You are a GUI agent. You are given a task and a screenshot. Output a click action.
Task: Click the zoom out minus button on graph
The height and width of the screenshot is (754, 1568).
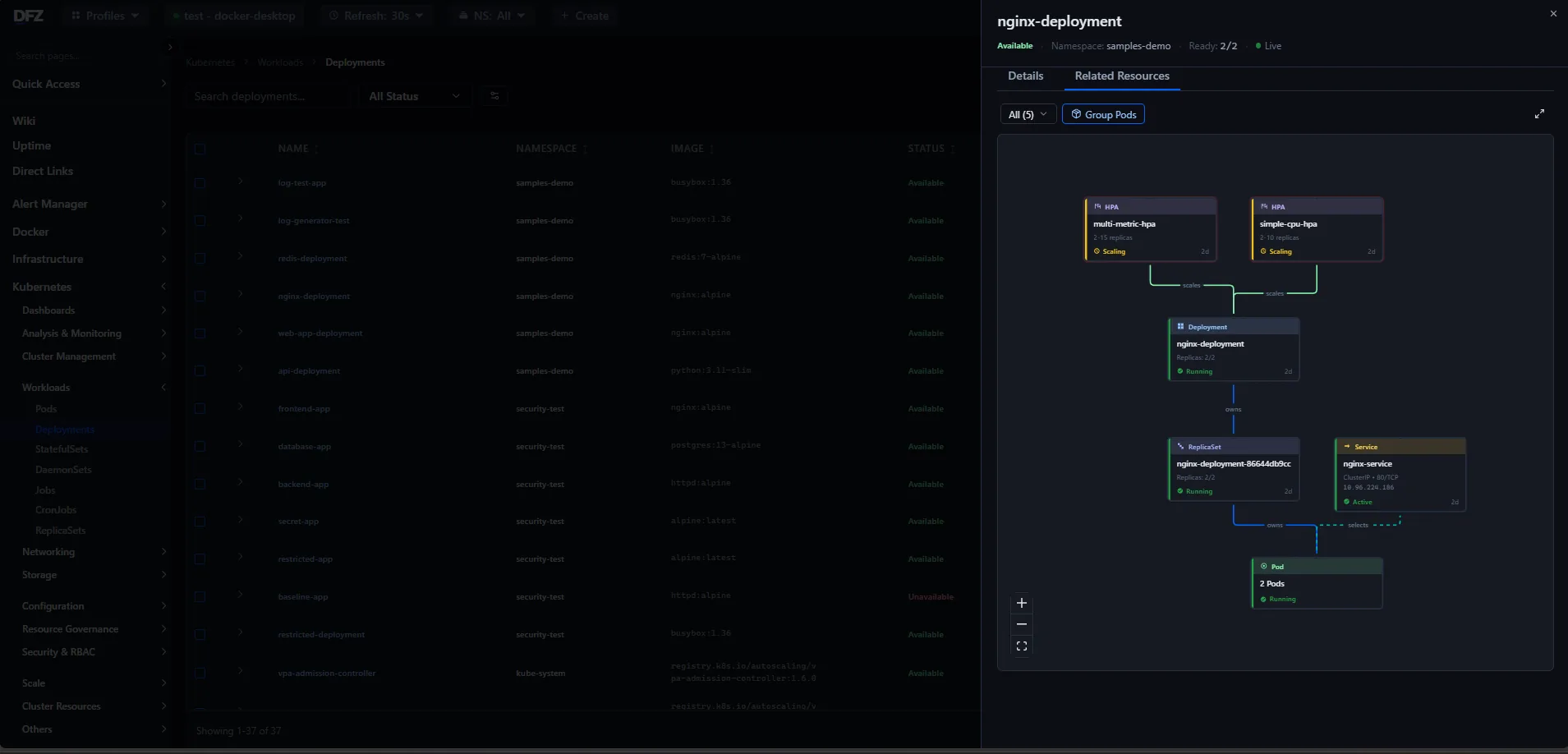click(1022, 624)
